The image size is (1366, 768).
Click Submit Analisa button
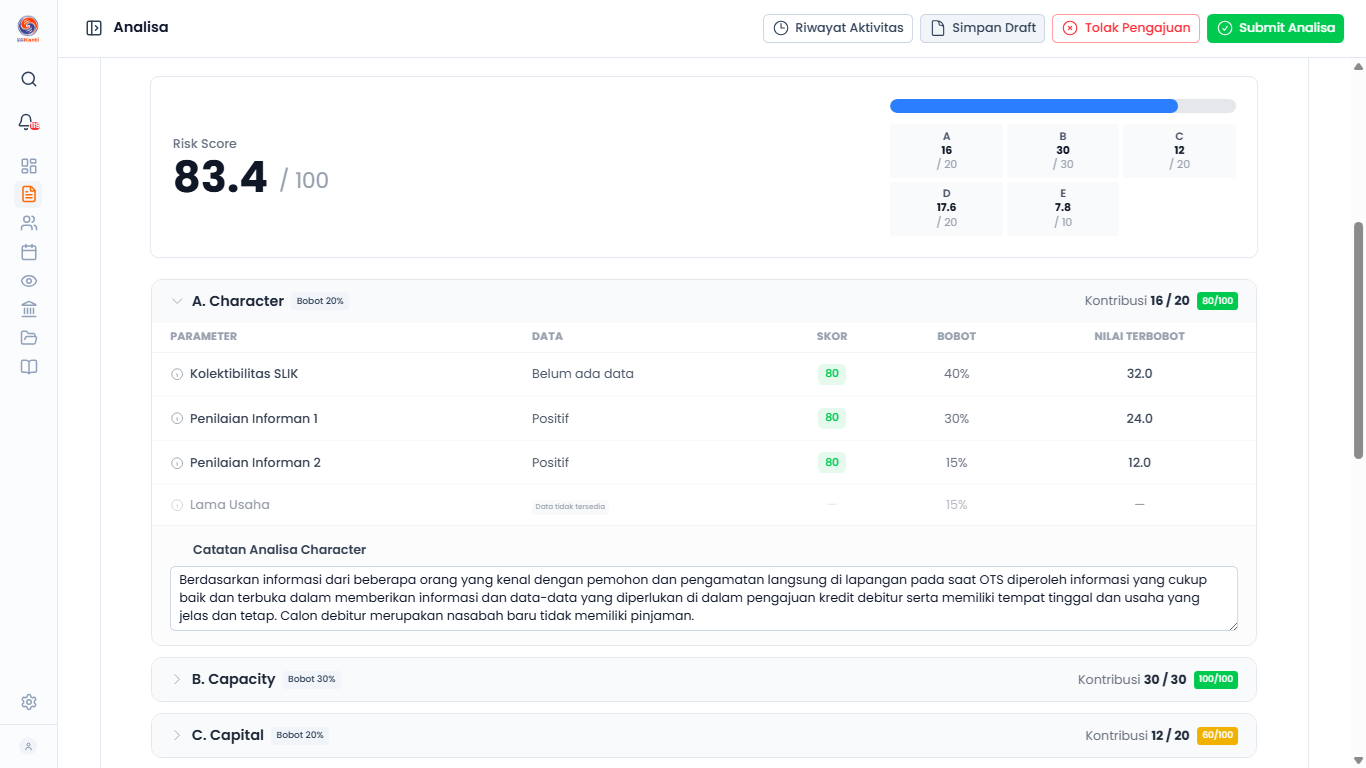[1275, 28]
